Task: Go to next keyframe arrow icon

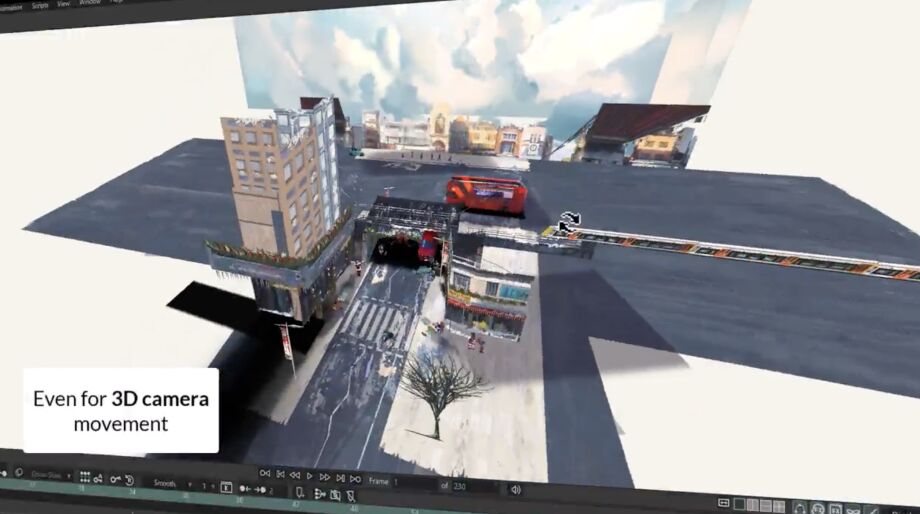Action: coord(260,489)
